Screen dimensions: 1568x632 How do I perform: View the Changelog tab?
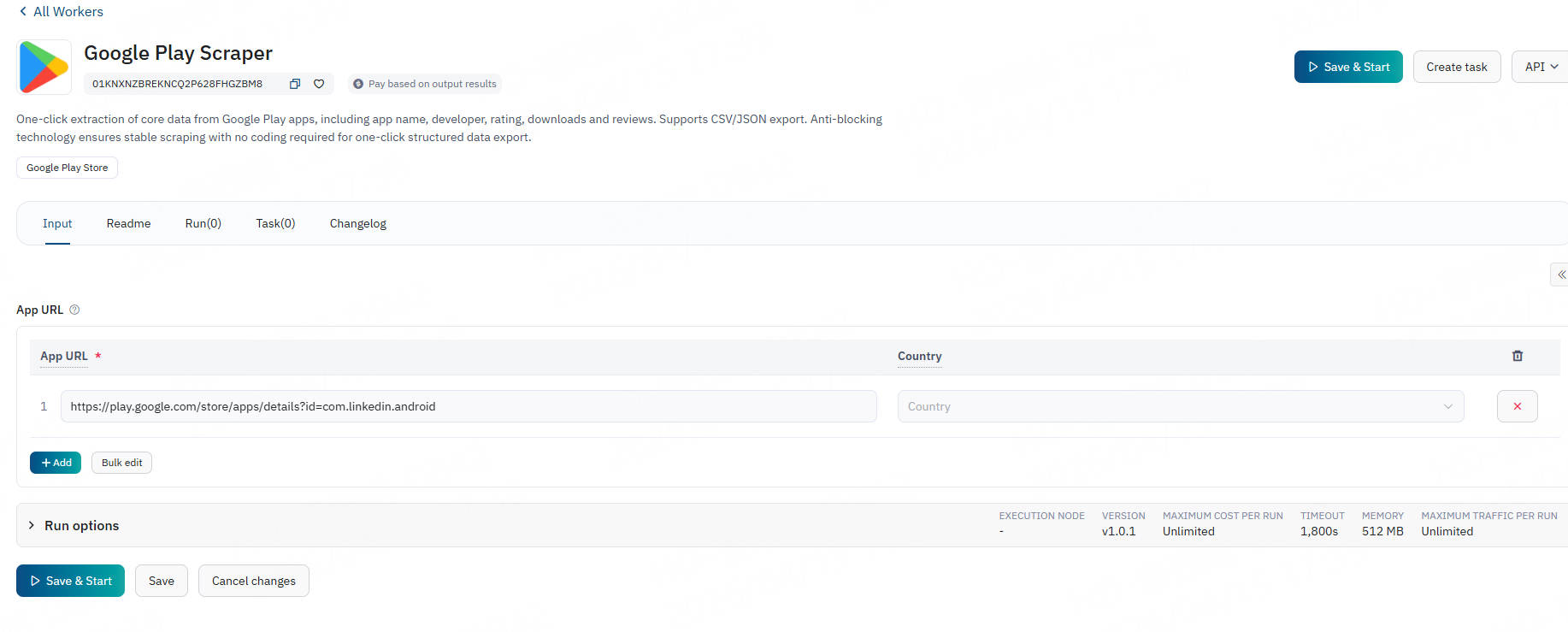tap(357, 223)
